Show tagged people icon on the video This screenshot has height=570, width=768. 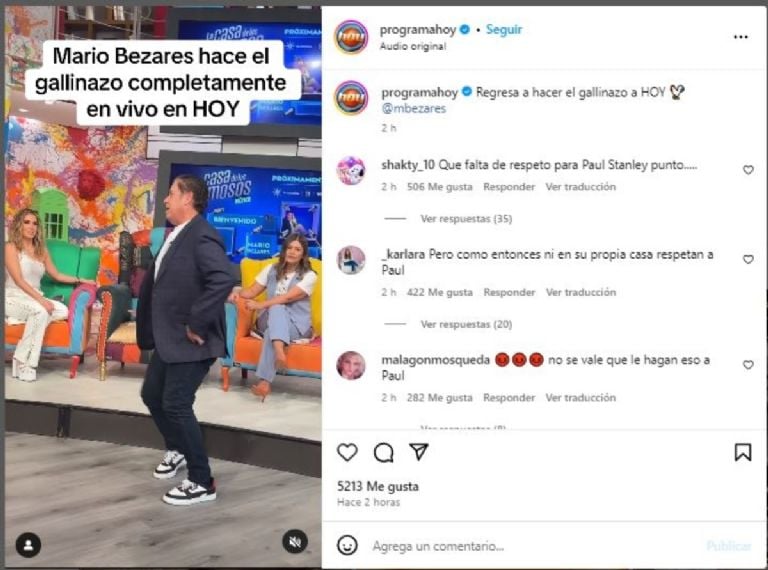point(28,545)
